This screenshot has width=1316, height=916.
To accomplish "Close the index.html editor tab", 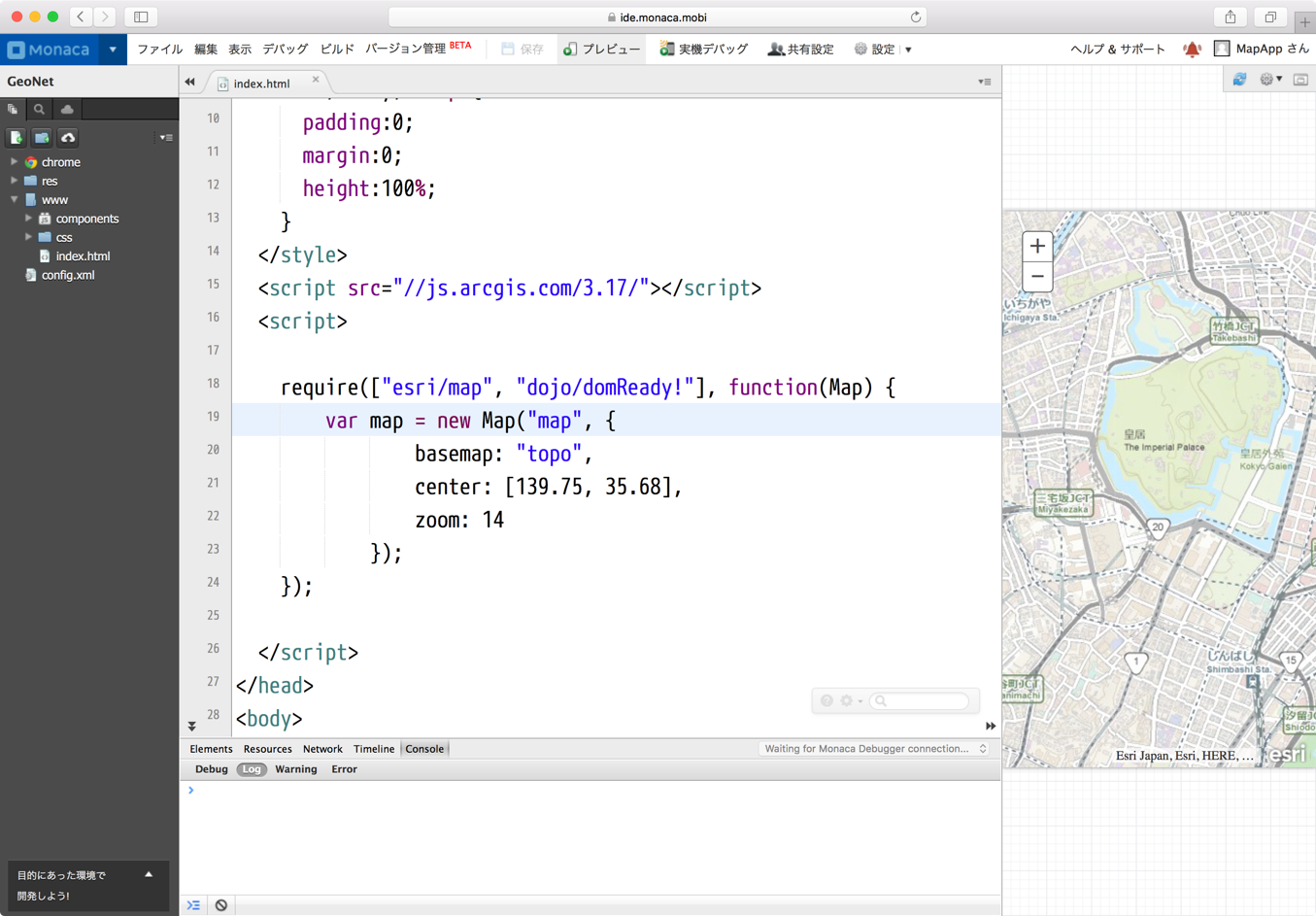I will [316, 80].
